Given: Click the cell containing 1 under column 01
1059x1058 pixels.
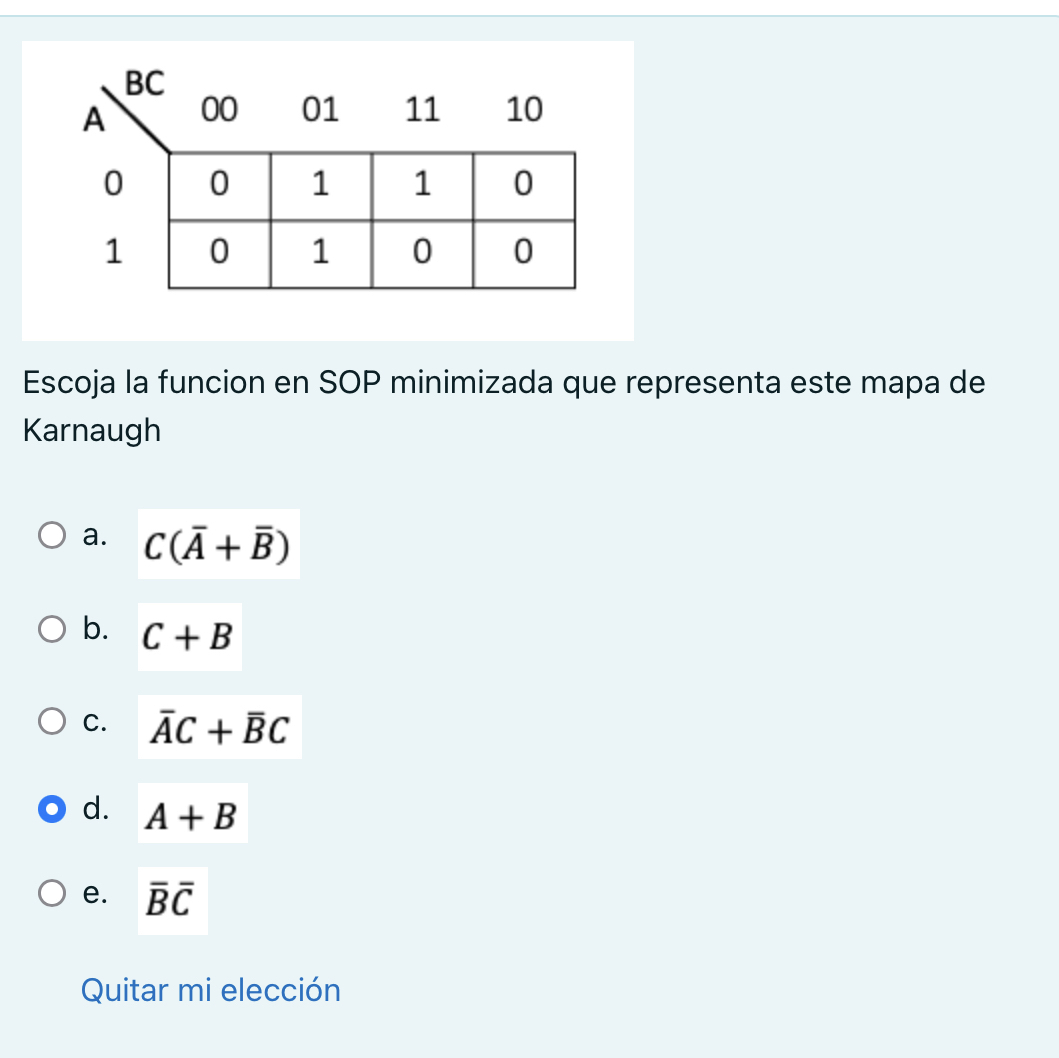Looking at the screenshot, I should click(x=320, y=184).
